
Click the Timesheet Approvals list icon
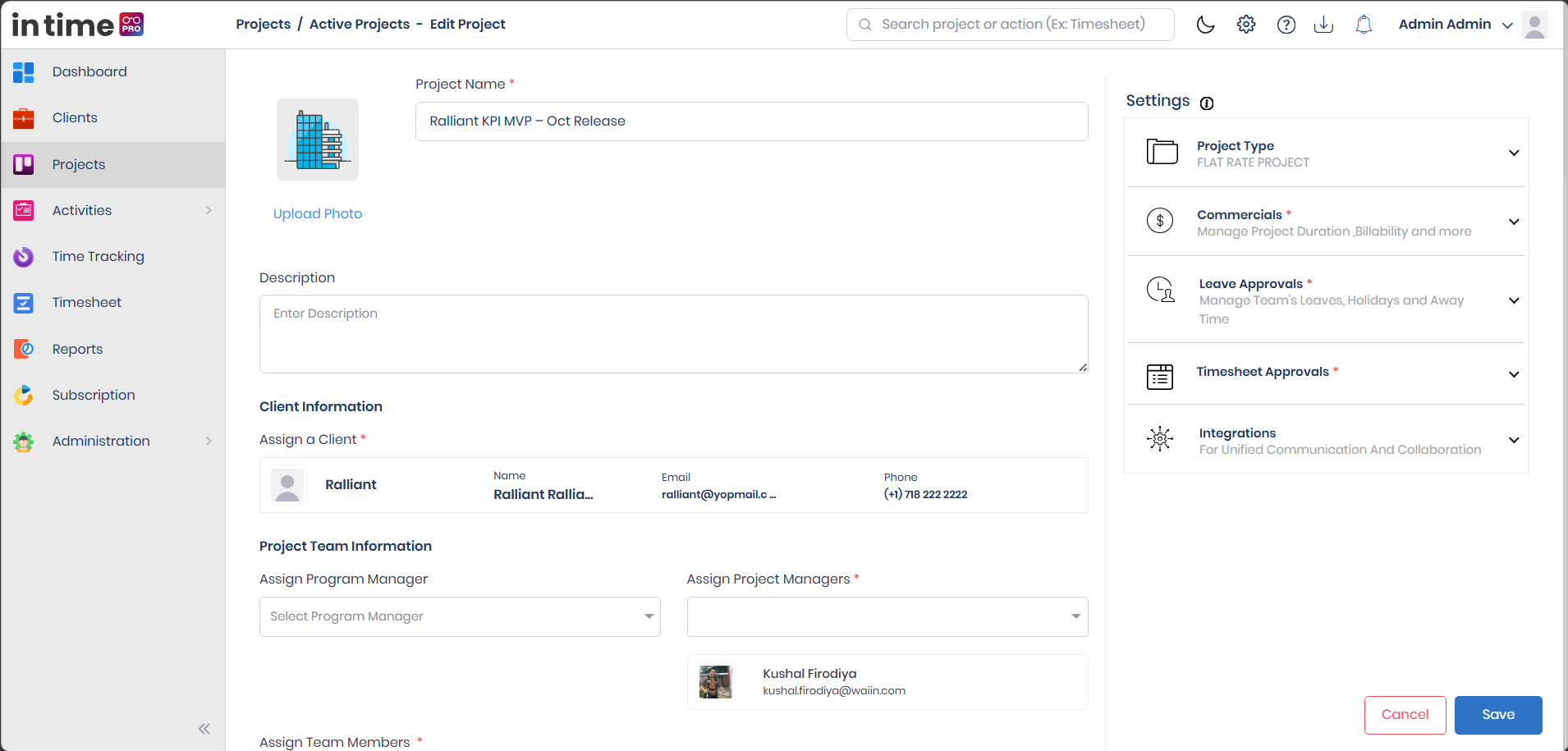[1160, 377]
